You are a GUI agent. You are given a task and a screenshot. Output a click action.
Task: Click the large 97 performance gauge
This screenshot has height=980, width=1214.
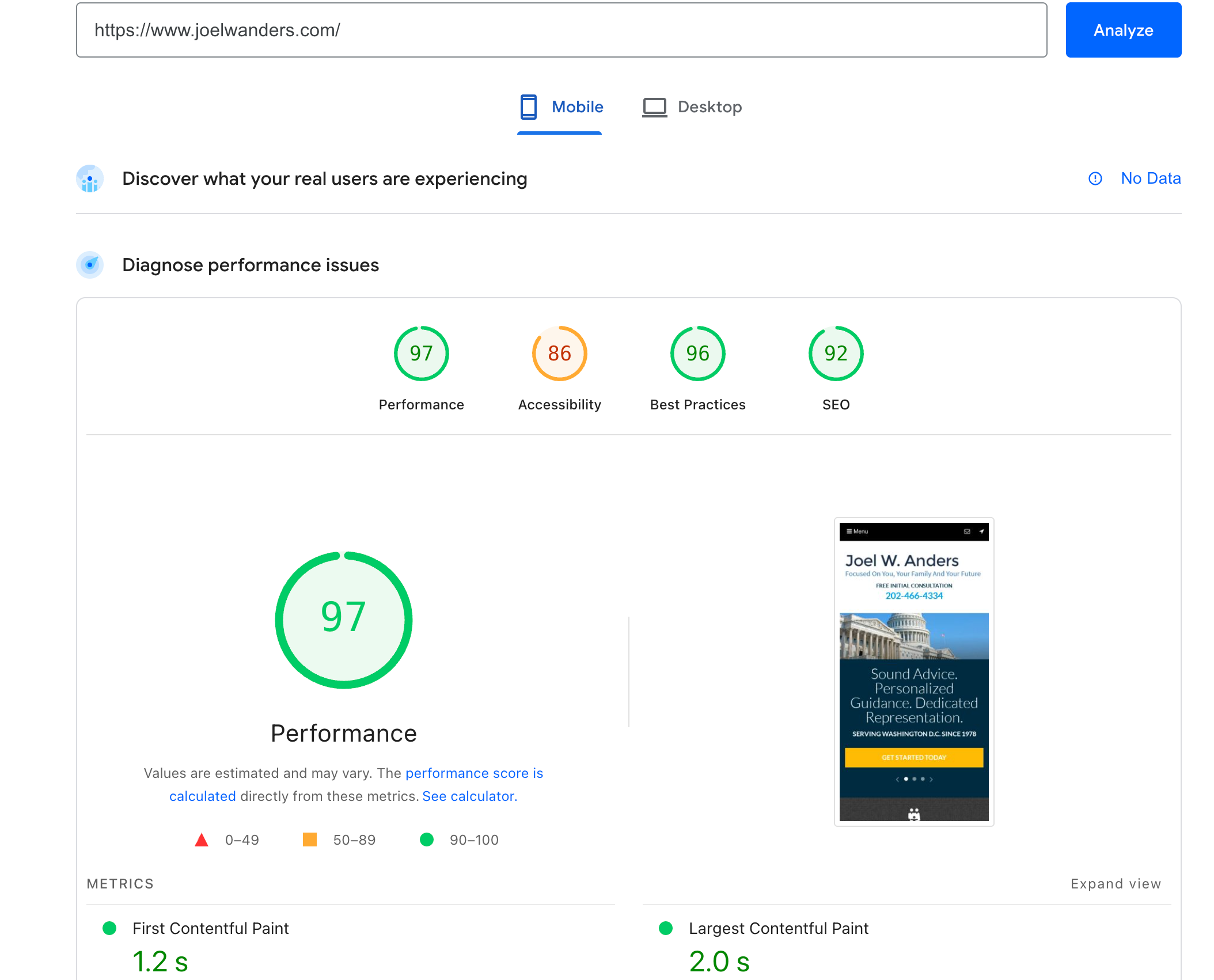343,620
